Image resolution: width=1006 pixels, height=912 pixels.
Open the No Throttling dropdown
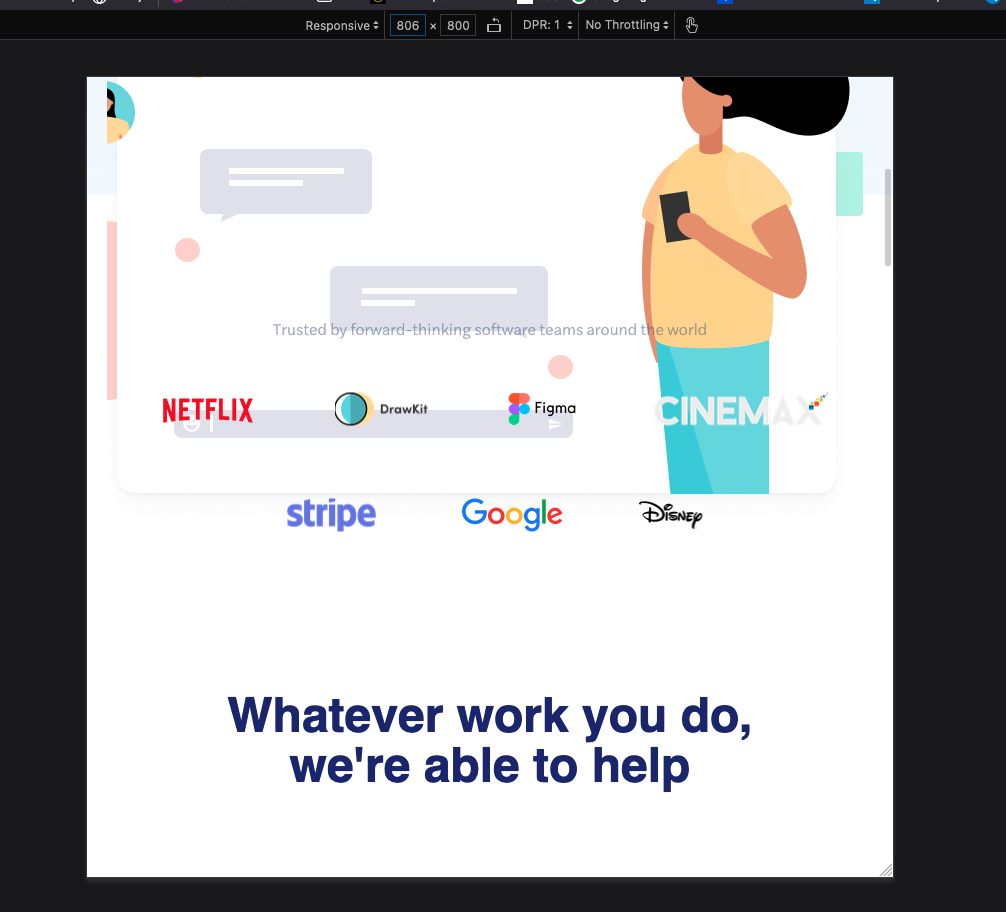[627, 25]
